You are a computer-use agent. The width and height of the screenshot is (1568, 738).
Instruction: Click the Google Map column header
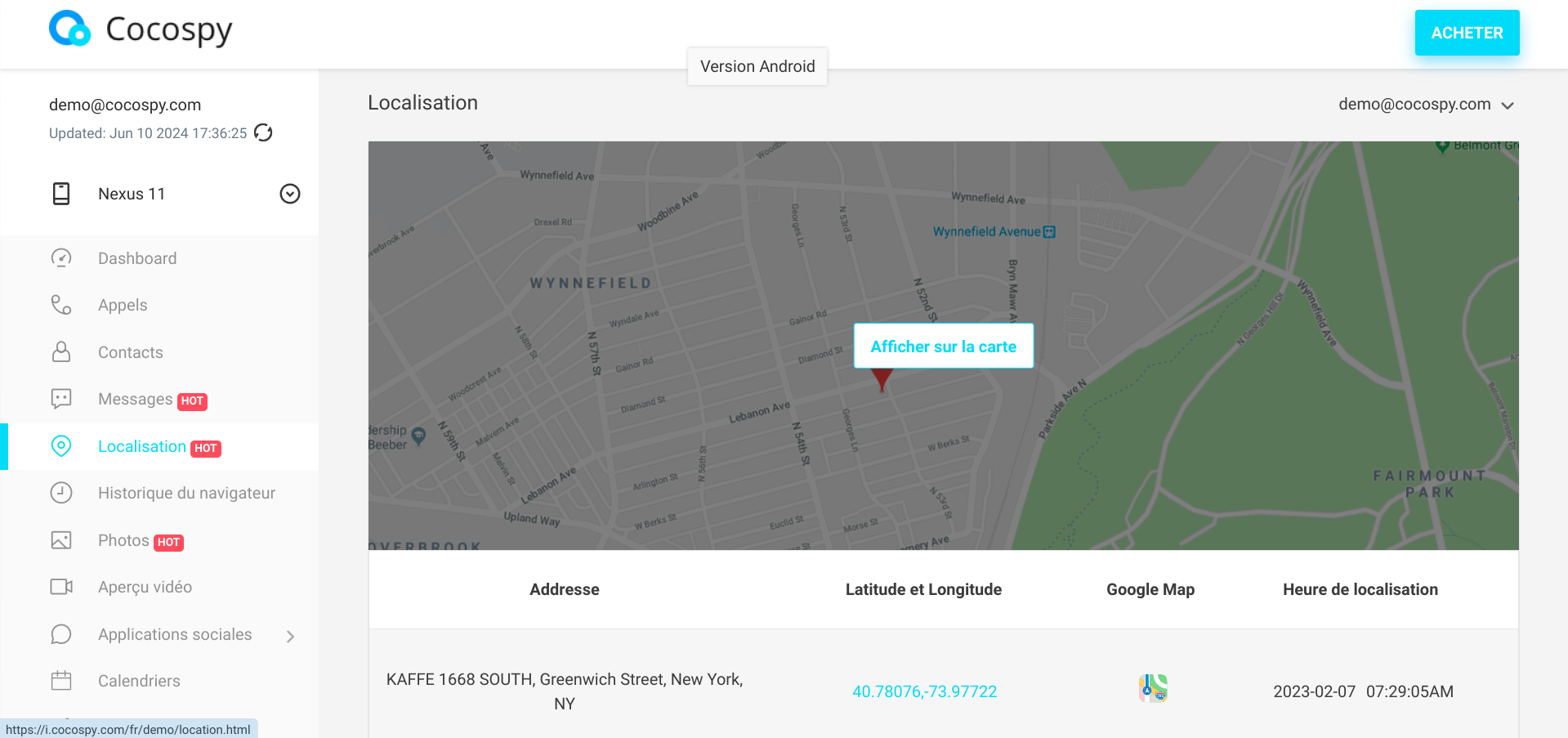point(1150,589)
